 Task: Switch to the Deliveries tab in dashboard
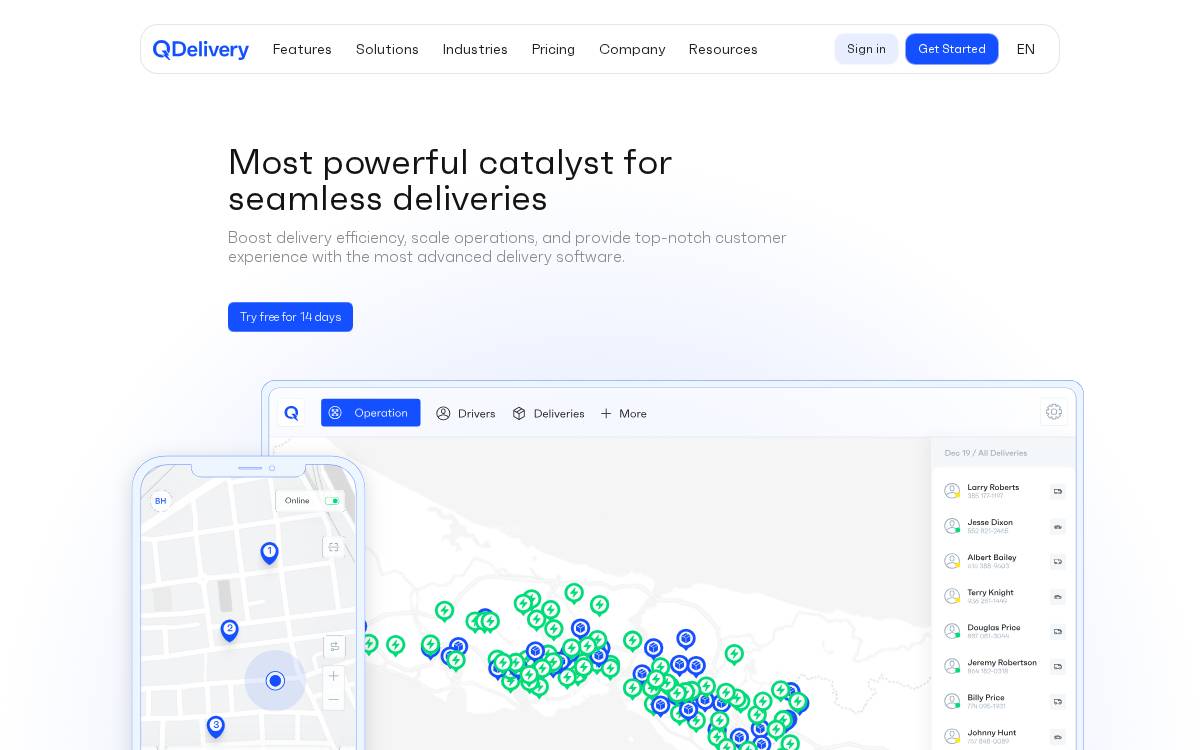(x=548, y=413)
